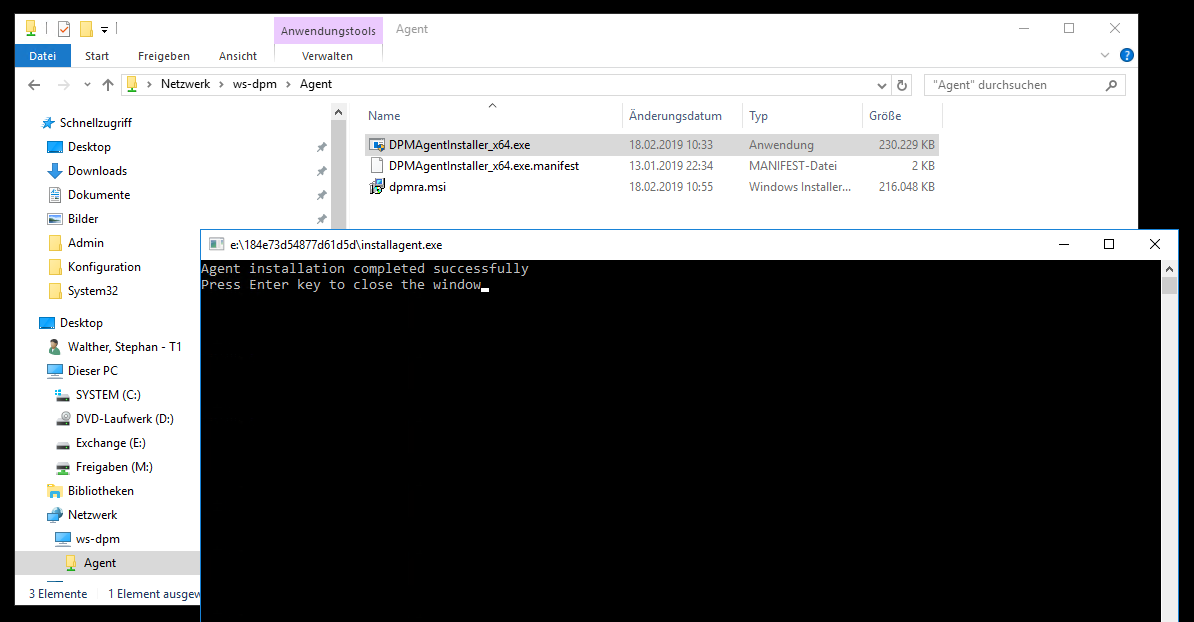Expand the address bar history dropdown
1194x622 pixels.
(x=882, y=85)
